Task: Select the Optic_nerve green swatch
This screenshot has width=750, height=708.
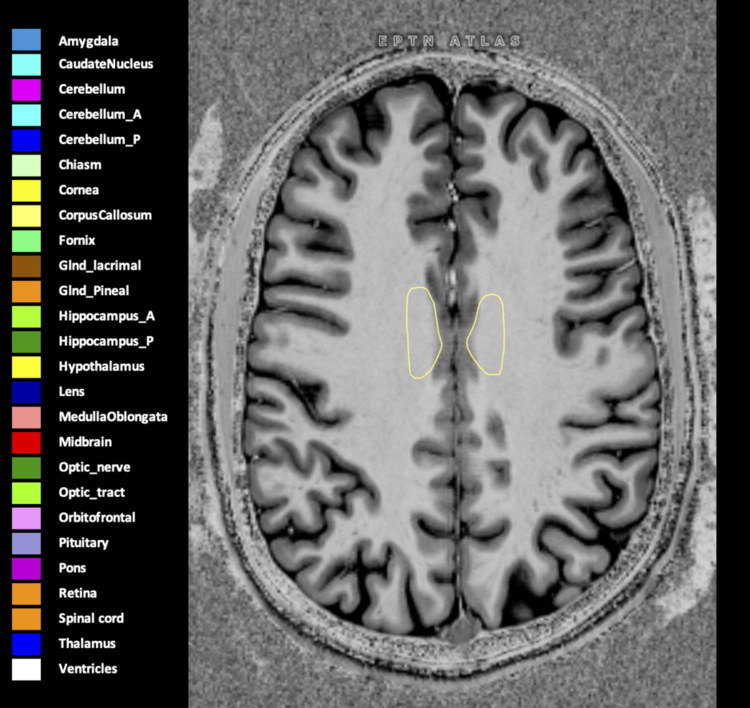Action: pos(26,468)
